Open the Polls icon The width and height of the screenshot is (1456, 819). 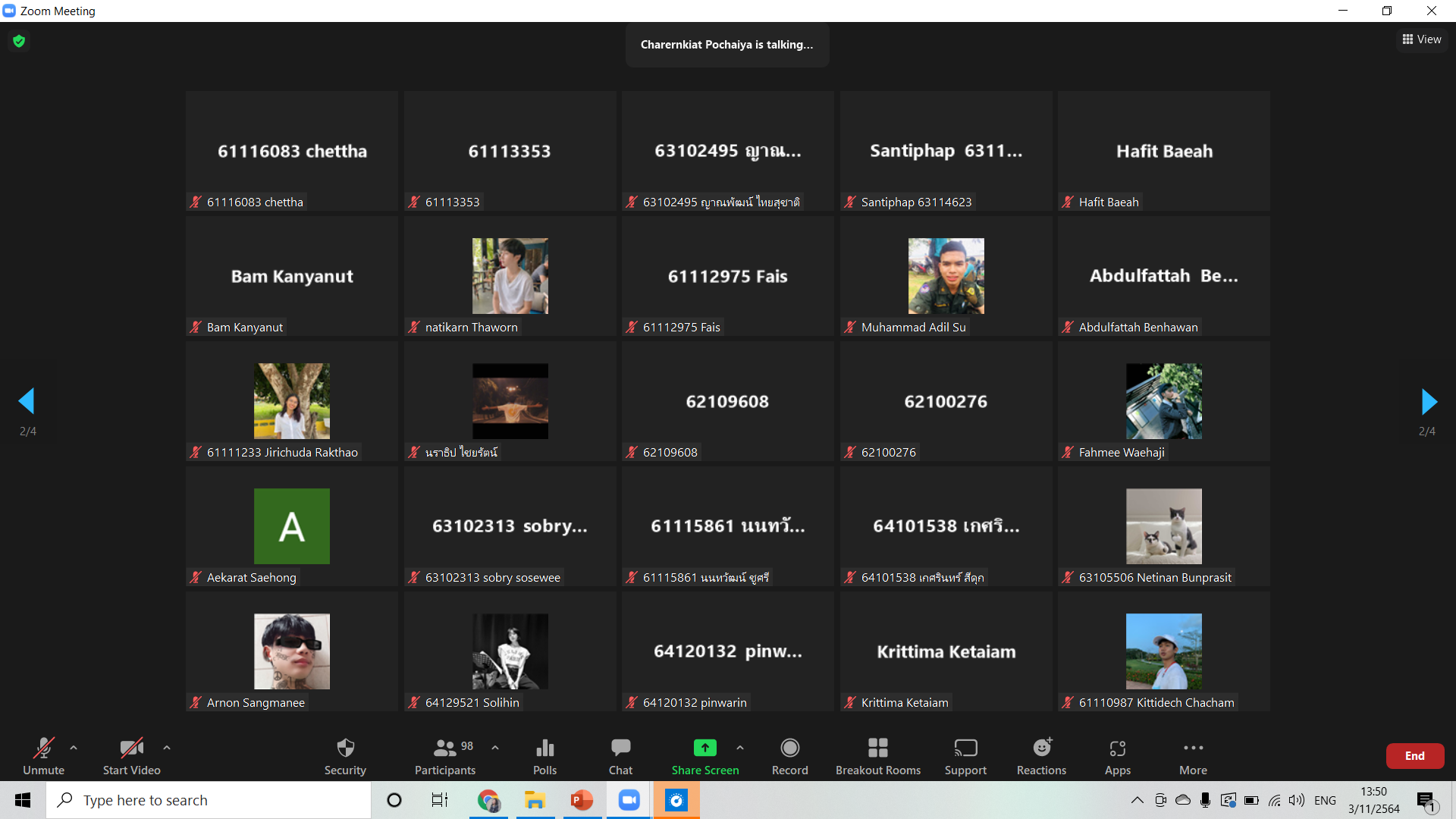pyautogui.click(x=544, y=748)
